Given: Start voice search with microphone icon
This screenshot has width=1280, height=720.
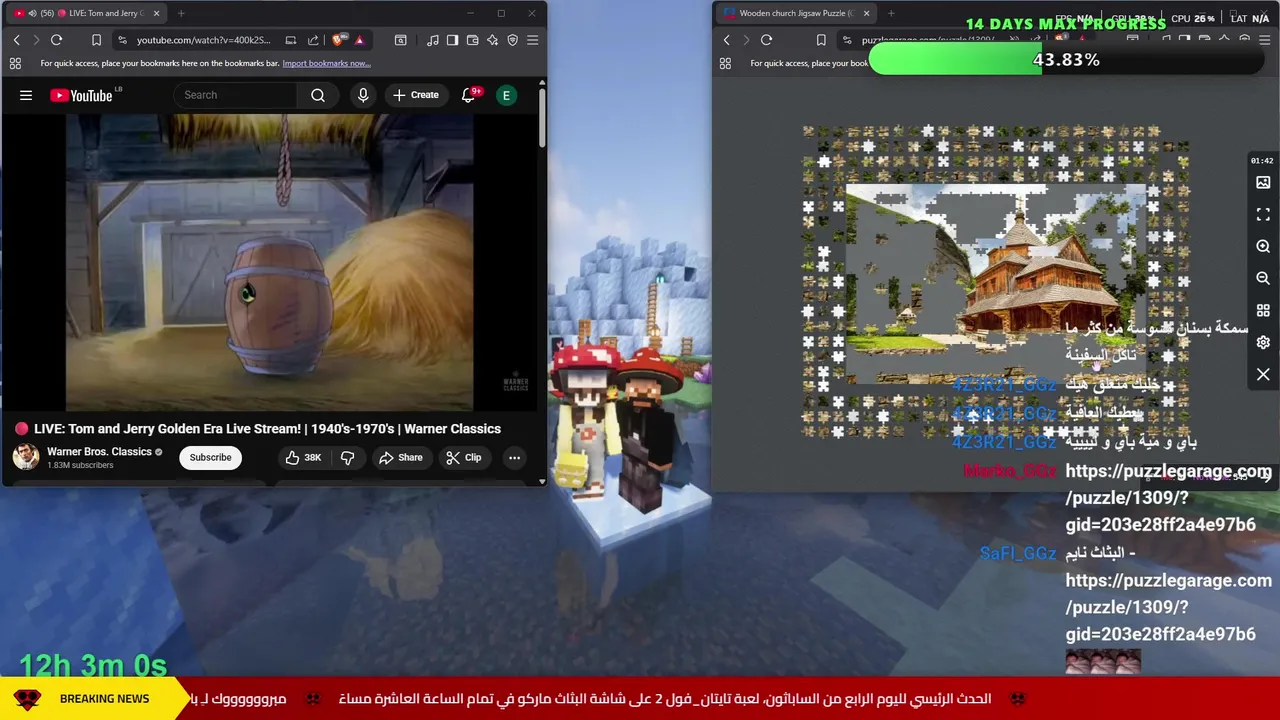Looking at the screenshot, I should click(363, 95).
